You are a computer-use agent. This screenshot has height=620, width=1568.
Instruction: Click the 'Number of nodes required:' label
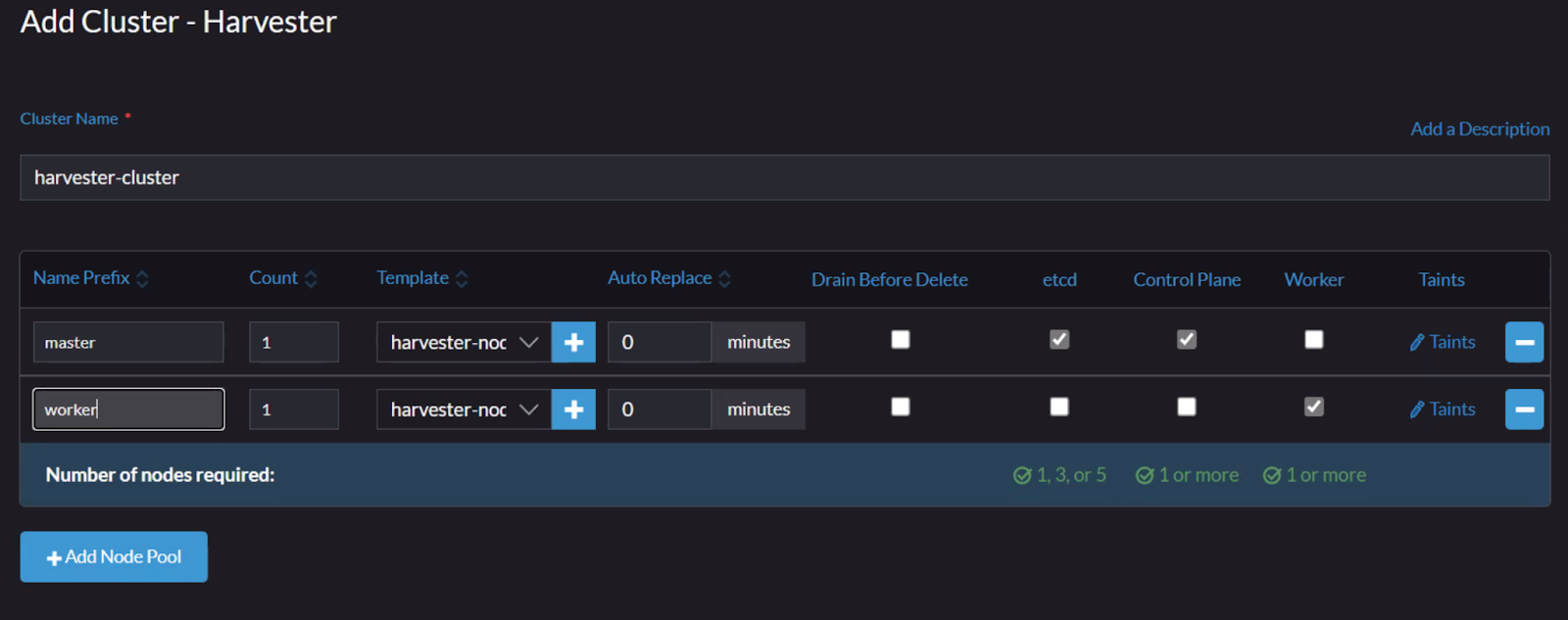pyautogui.click(x=160, y=475)
